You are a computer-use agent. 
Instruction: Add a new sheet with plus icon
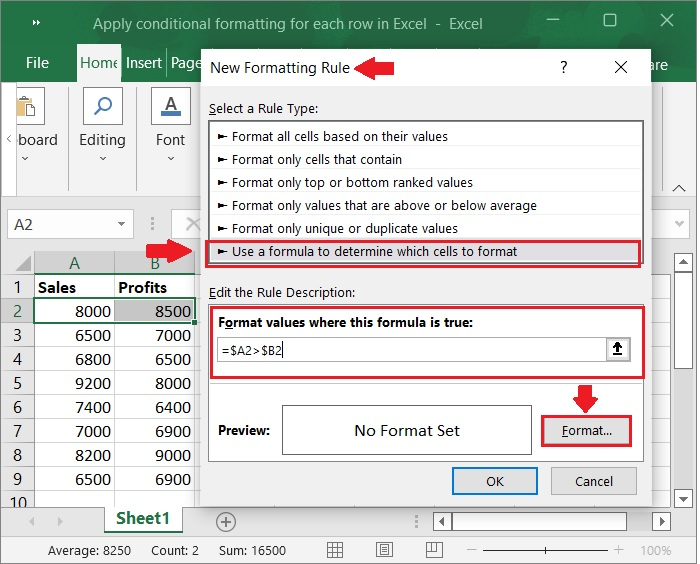(x=226, y=521)
